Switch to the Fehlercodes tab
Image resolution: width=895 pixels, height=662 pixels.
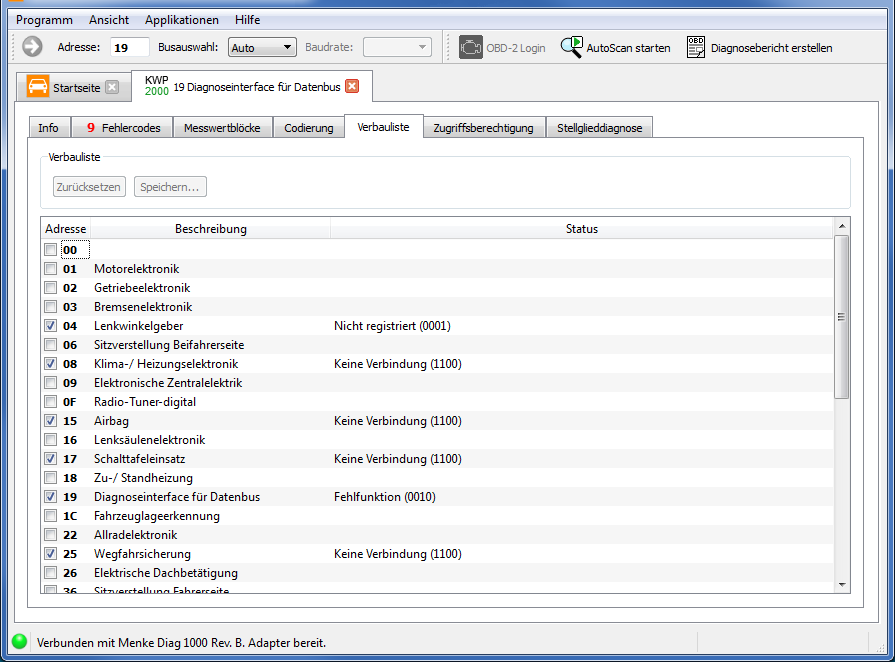[123, 128]
